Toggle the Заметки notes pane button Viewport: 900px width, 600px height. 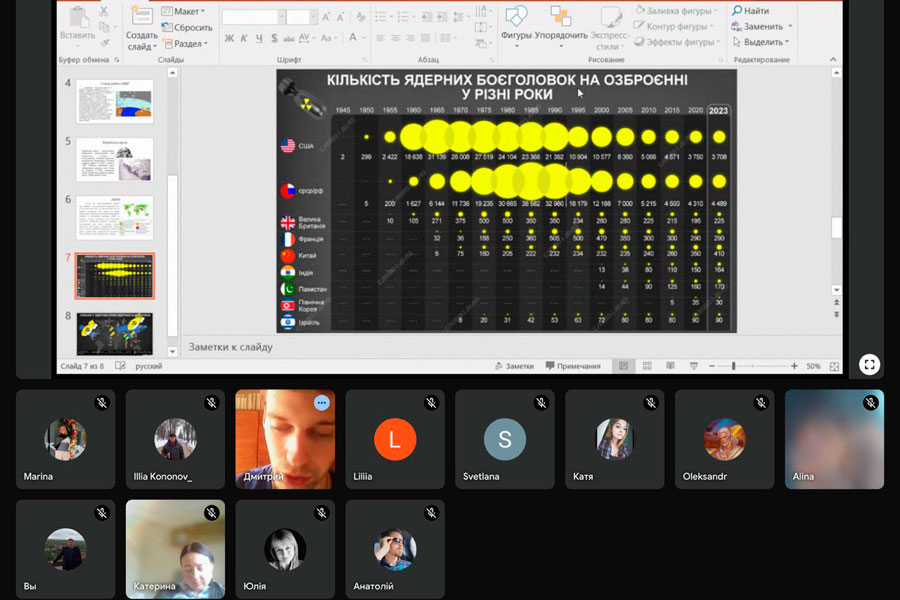pyautogui.click(x=513, y=366)
